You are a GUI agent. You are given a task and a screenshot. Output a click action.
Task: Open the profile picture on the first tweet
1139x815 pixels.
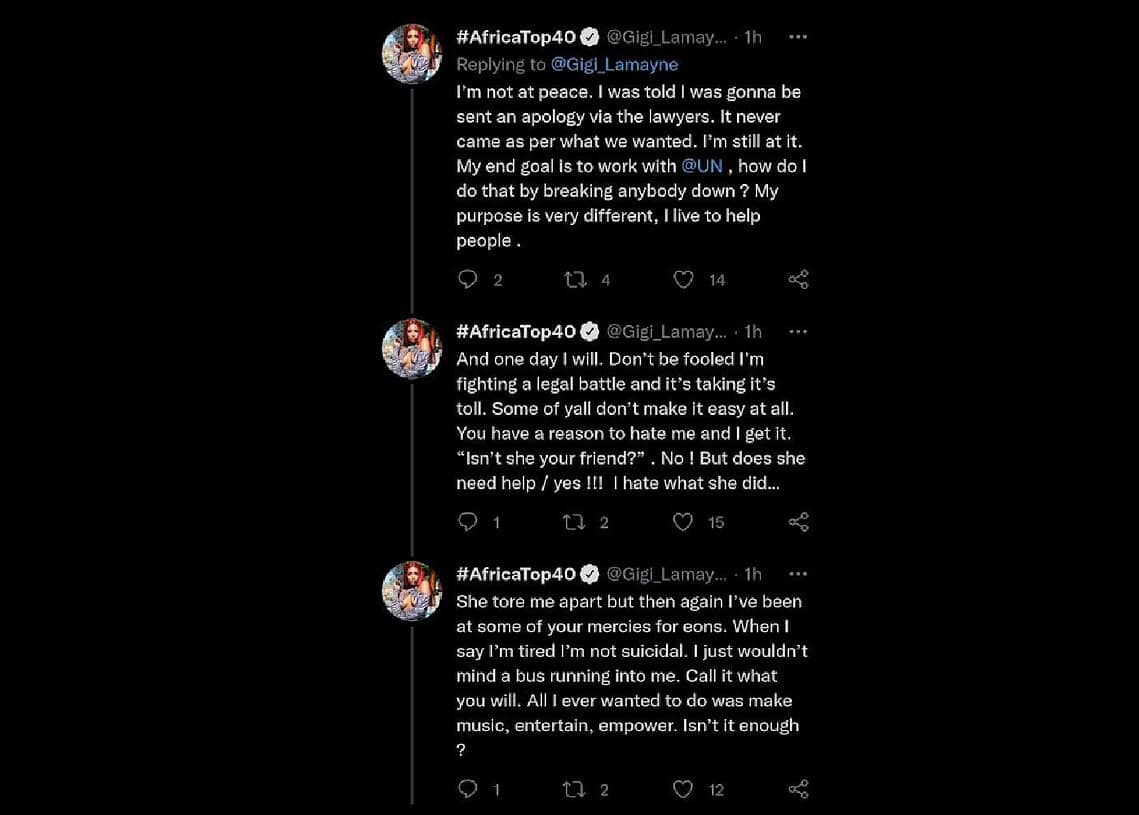[x=412, y=53]
